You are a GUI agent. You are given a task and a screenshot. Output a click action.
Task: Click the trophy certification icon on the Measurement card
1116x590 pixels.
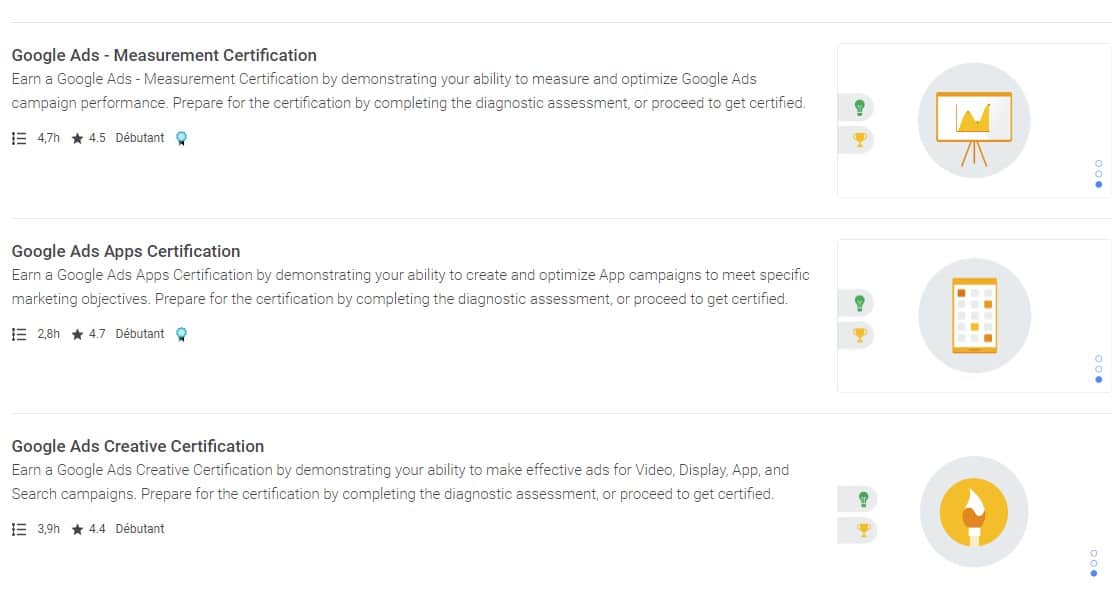tap(859, 140)
